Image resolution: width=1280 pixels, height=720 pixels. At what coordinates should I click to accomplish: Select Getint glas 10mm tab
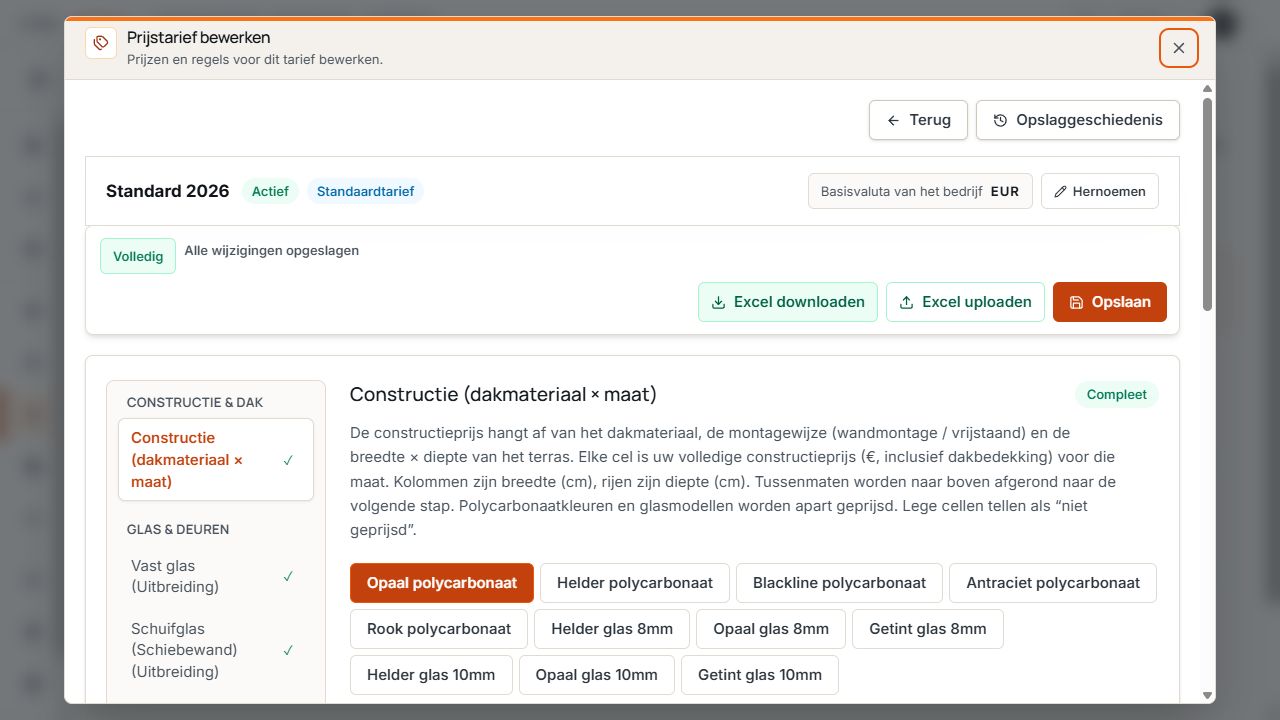(x=760, y=675)
